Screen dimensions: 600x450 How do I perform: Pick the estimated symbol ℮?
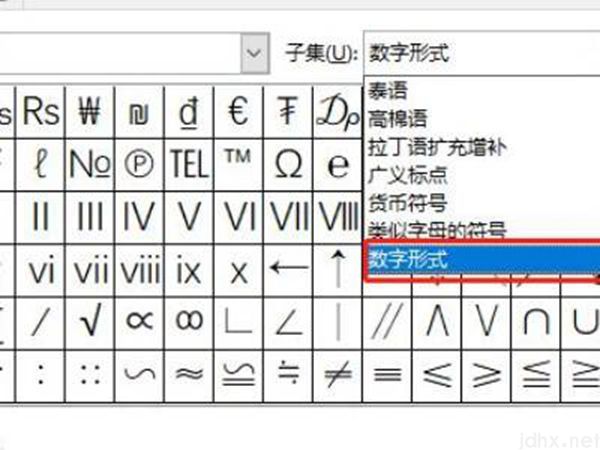coord(338,165)
